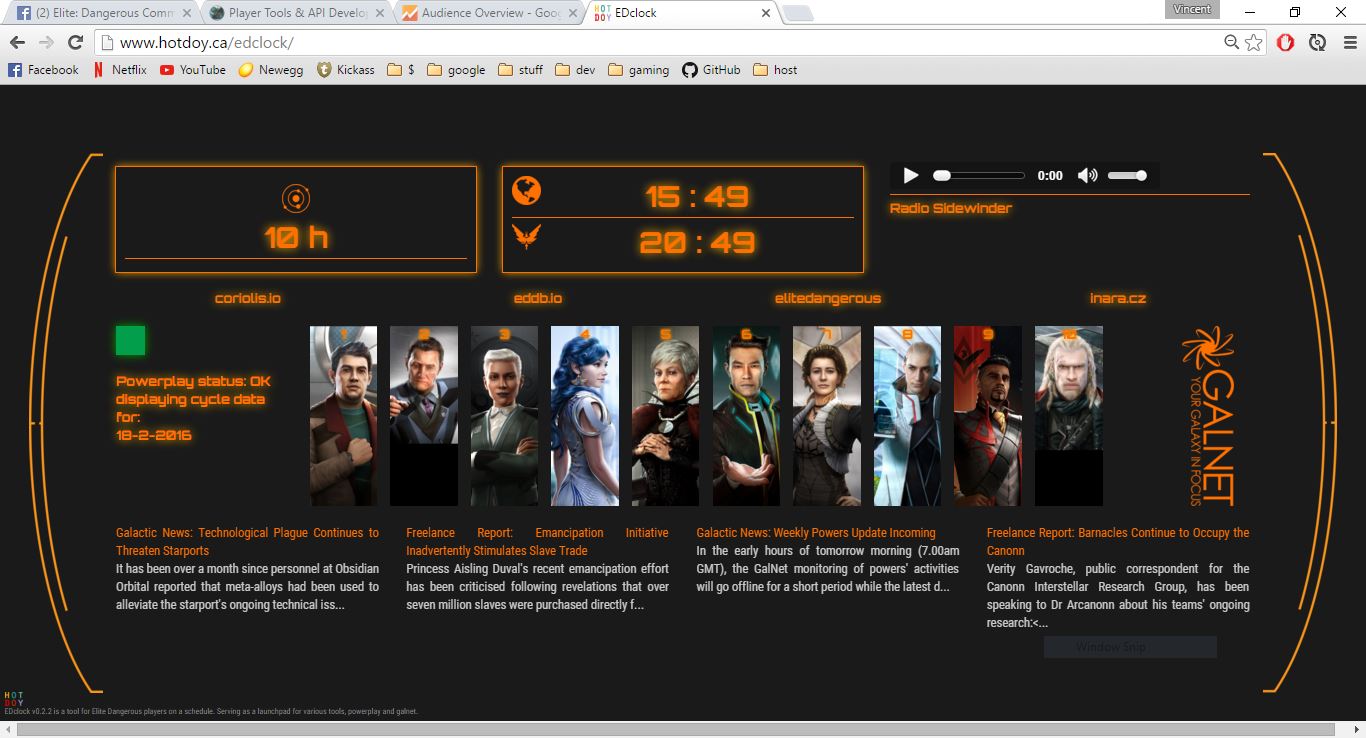Expand the dev bookmark folder
1366x738 pixels.
[575, 70]
